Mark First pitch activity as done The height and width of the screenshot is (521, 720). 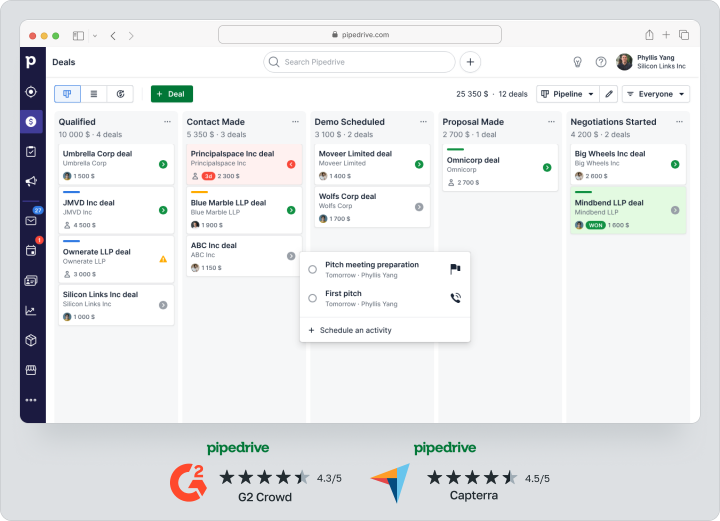pos(313,298)
